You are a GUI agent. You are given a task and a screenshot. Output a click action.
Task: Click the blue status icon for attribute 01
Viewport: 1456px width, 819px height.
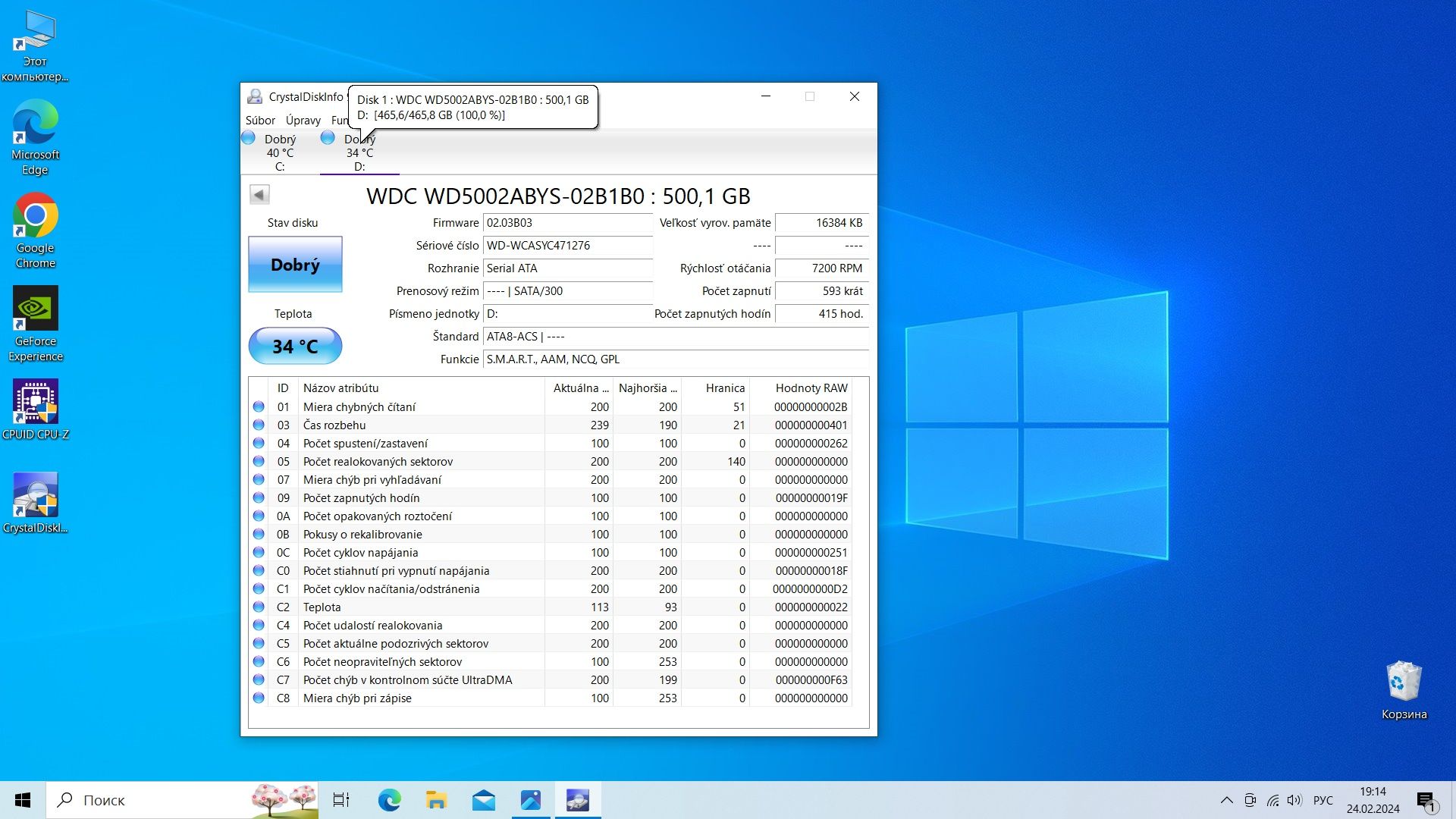[x=259, y=407]
